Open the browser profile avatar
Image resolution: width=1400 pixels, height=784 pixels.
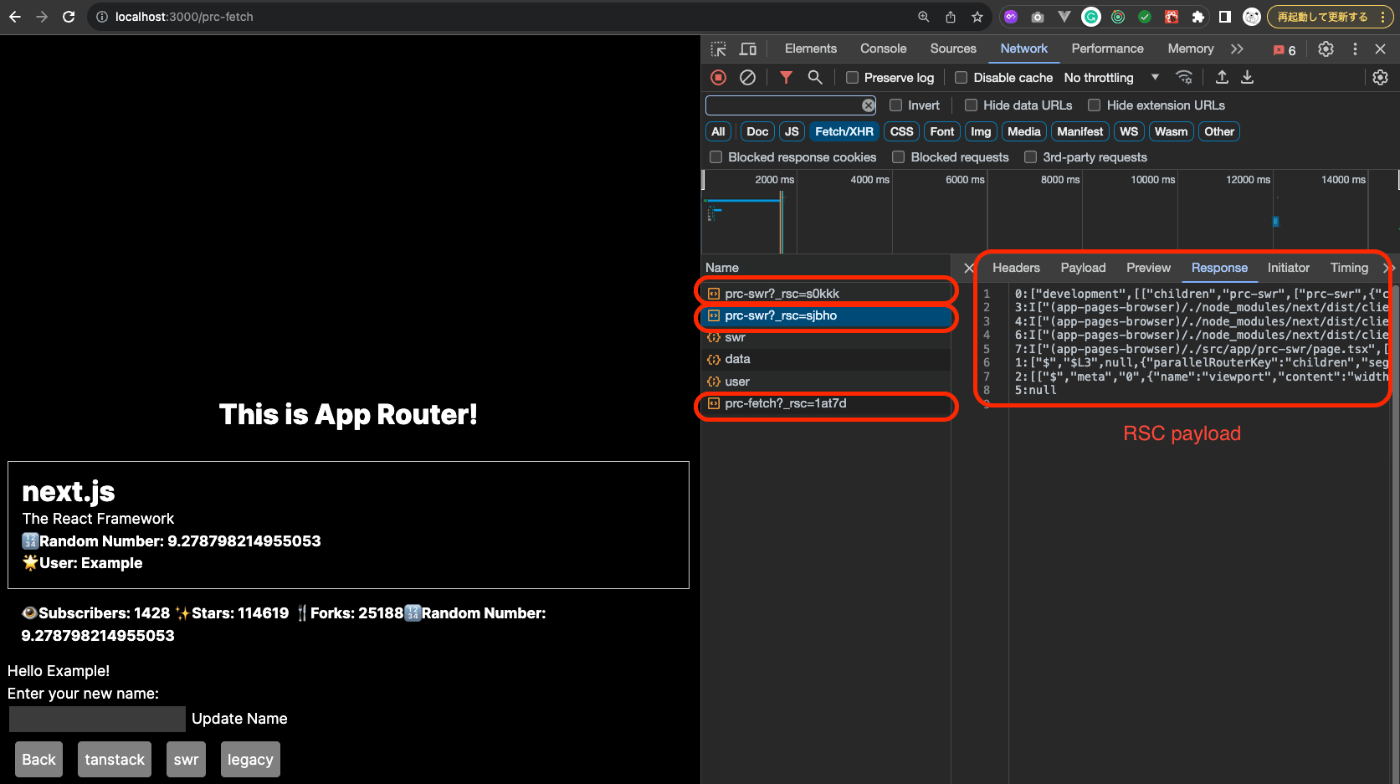coord(1251,17)
